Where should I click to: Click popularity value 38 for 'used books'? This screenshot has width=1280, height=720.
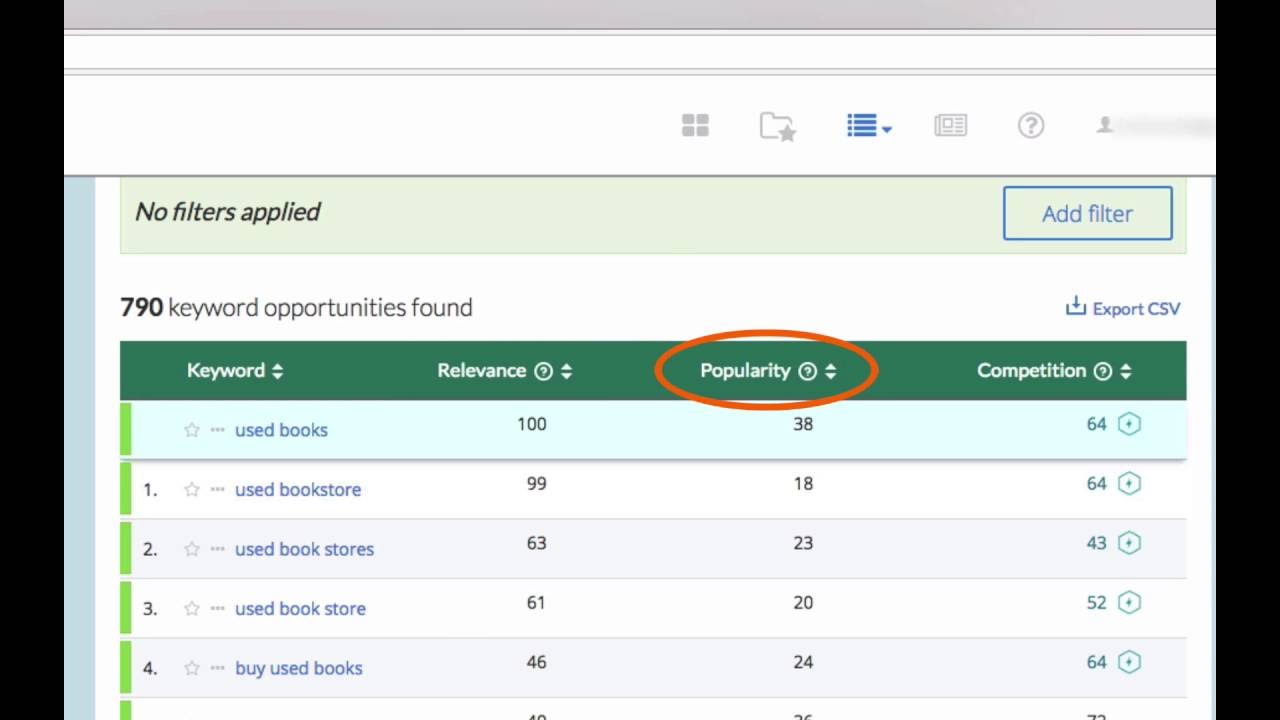(803, 424)
